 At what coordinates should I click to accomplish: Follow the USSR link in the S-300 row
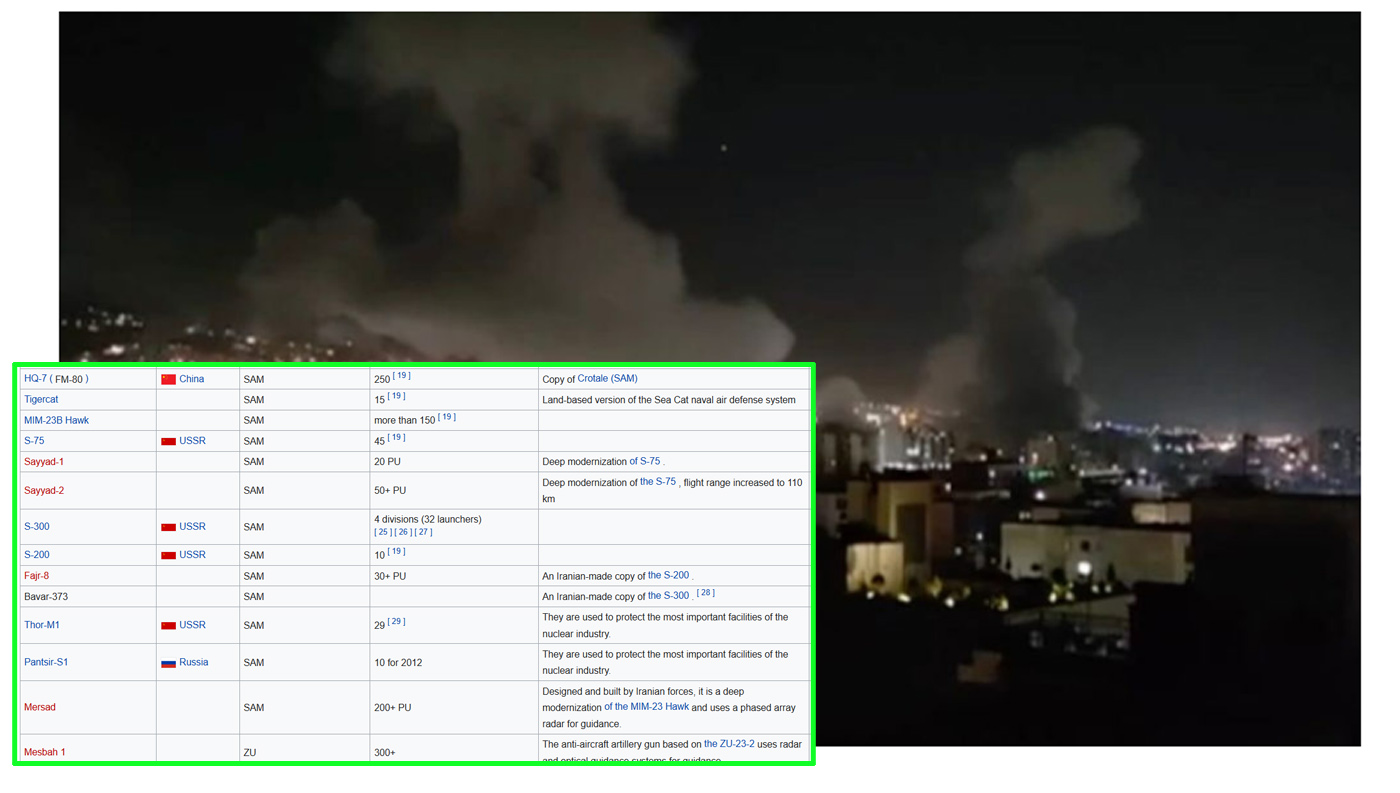[x=192, y=526]
